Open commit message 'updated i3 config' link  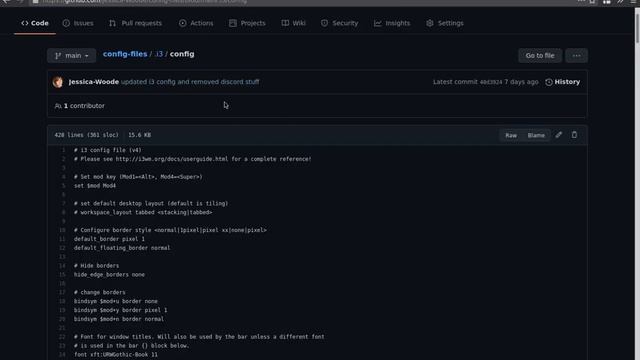190,82
